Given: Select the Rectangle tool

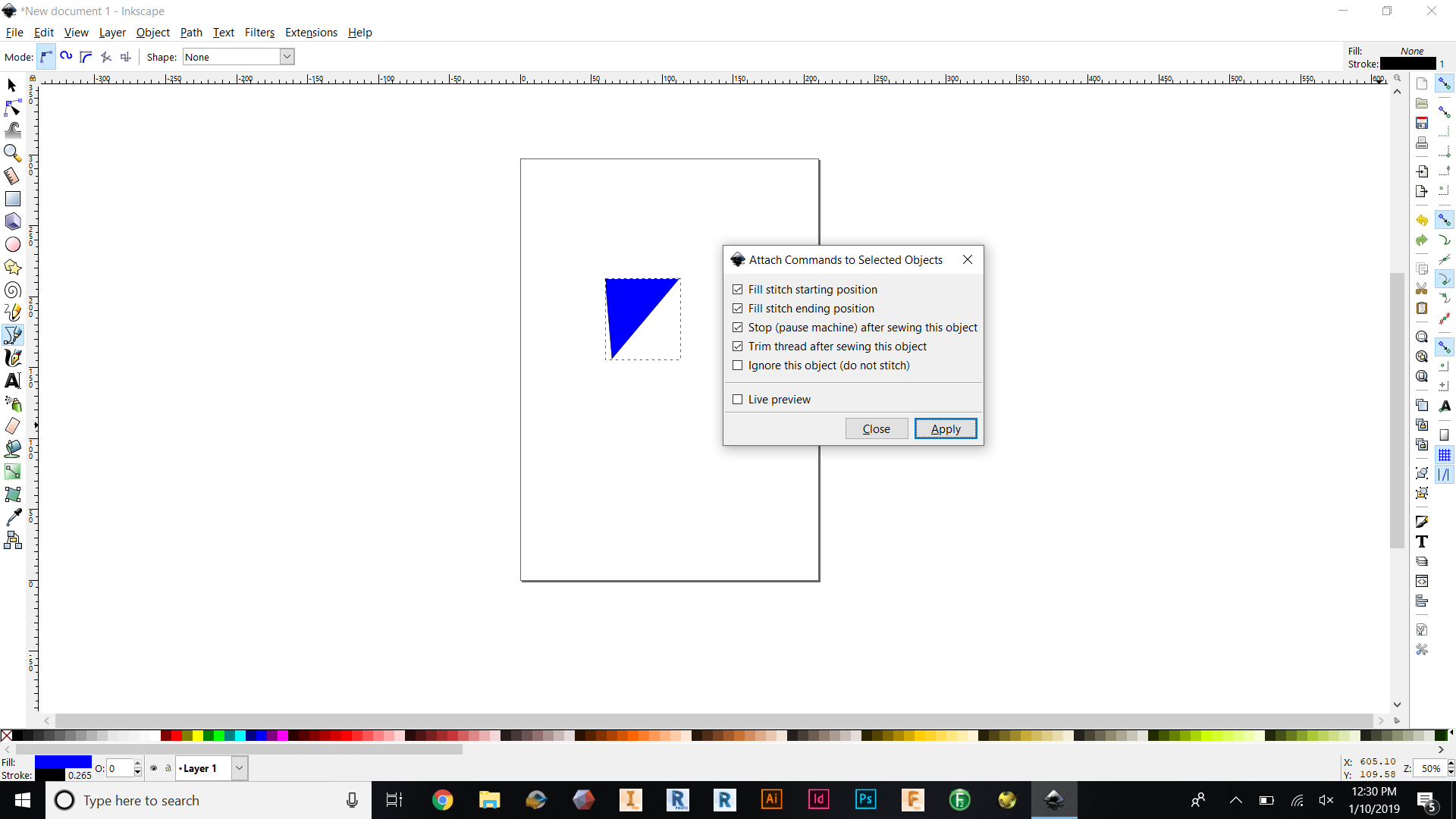Looking at the screenshot, I should (13, 199).
